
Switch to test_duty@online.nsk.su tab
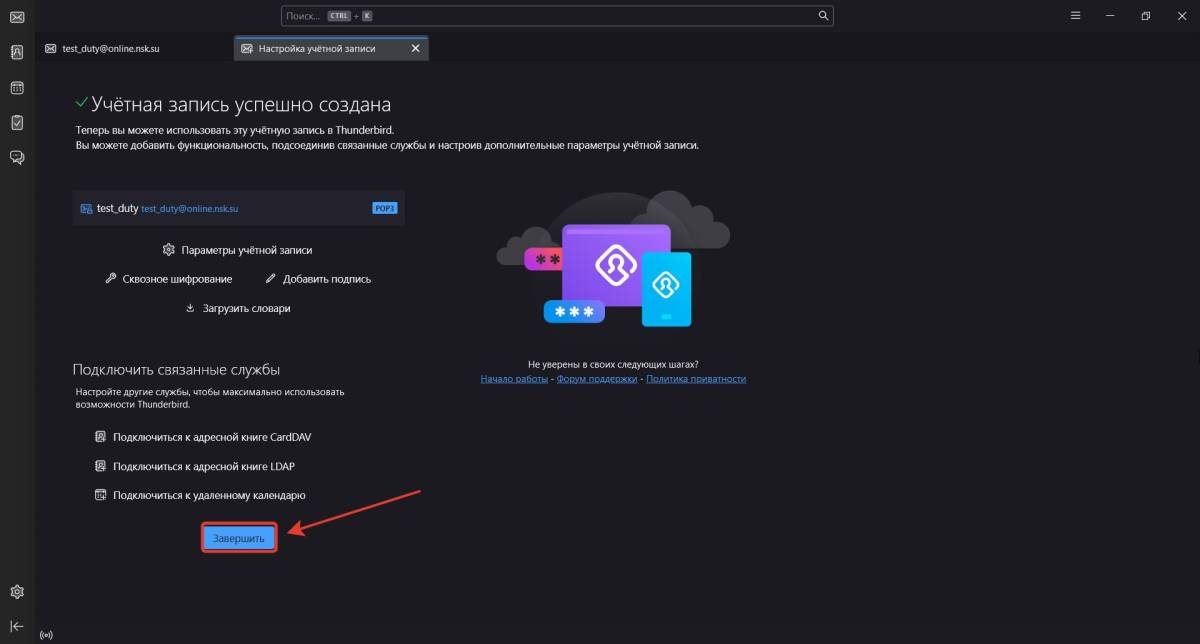tap(110, 48)
